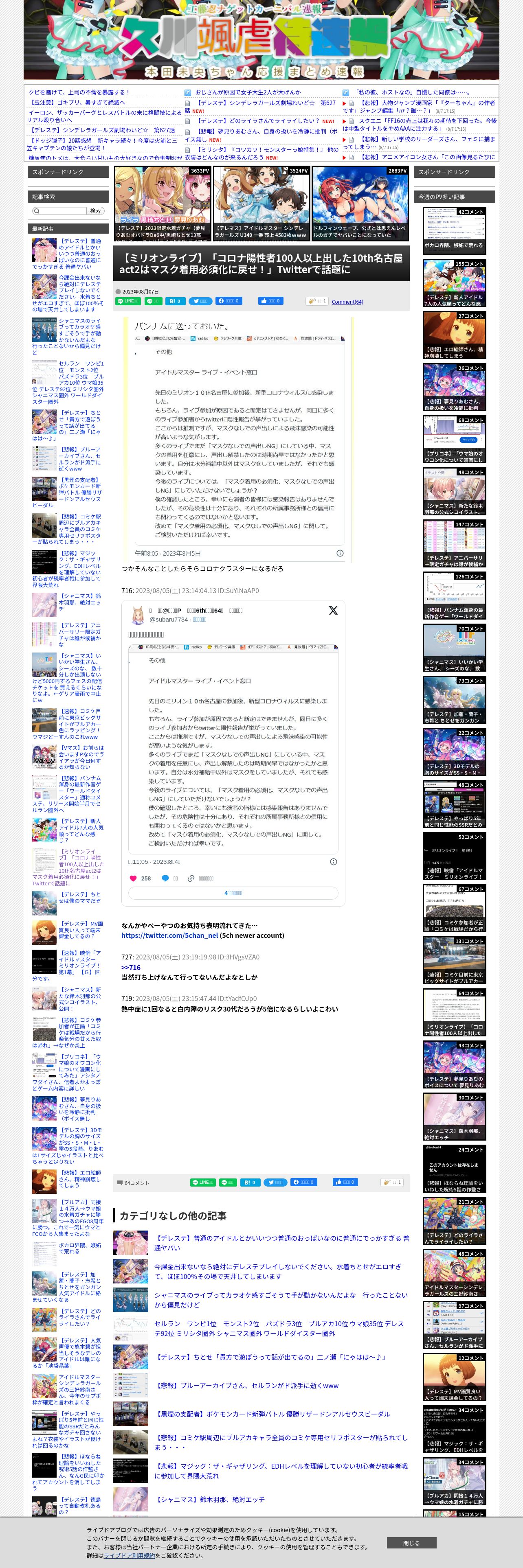Open headline おじさんが原因で女子大生2人がけんか
Screen dimensions: 523x1568
coord(248,92)
